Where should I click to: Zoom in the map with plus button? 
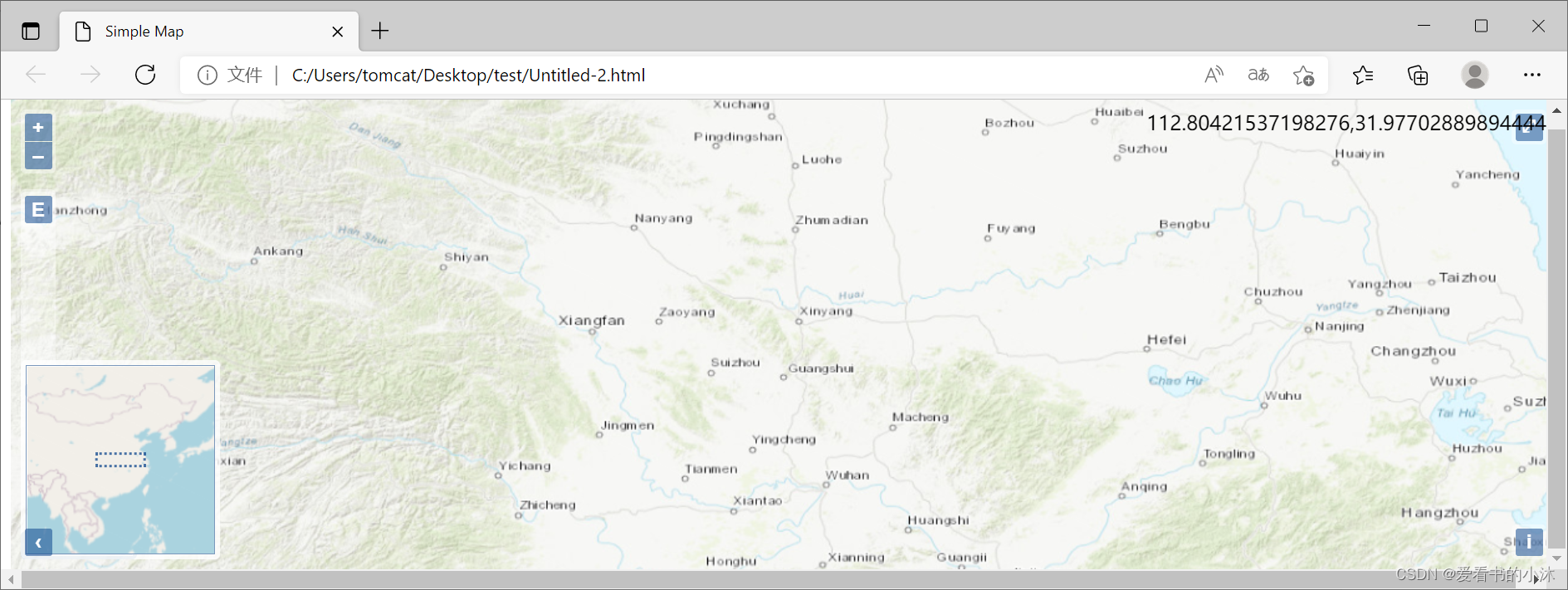click(x=38, y=128)
